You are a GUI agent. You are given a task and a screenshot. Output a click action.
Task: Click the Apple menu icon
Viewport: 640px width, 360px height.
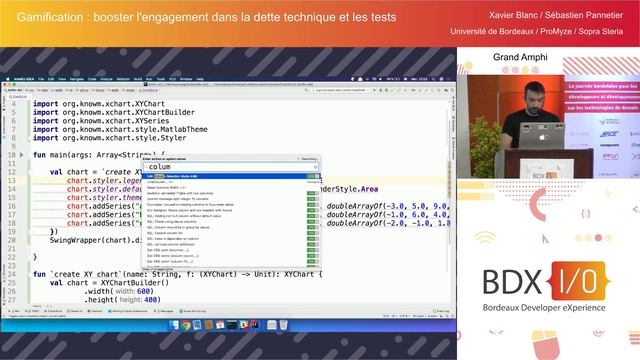click(7, 79)
